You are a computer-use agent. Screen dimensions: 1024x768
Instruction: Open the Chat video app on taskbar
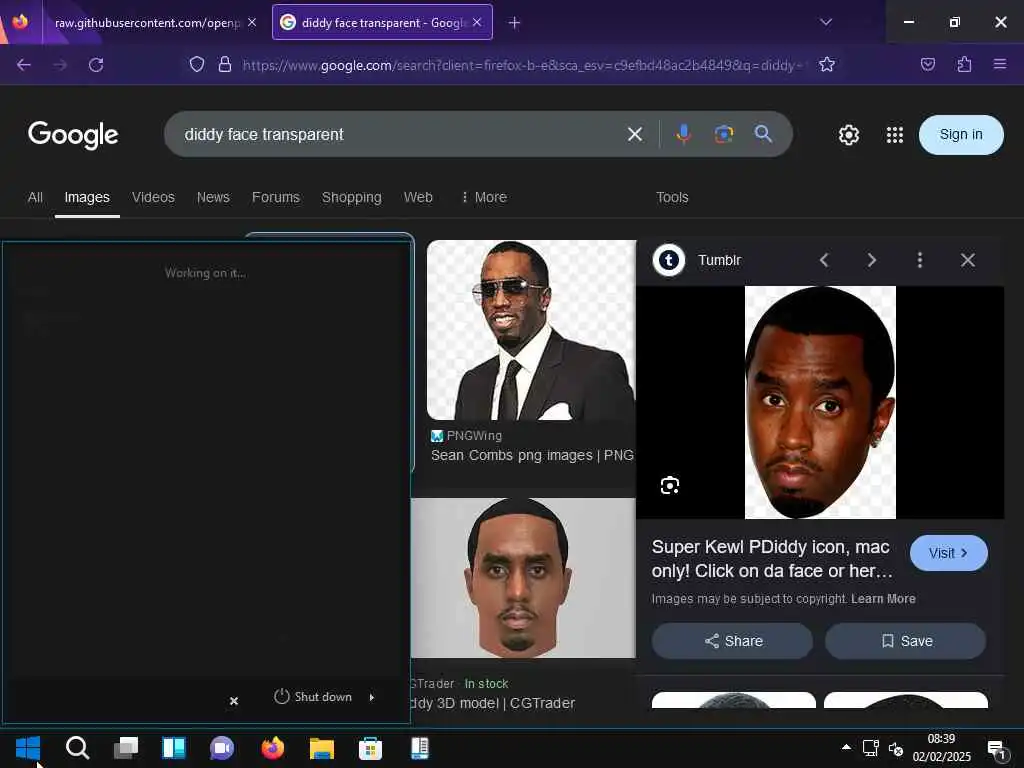(222, 748)
